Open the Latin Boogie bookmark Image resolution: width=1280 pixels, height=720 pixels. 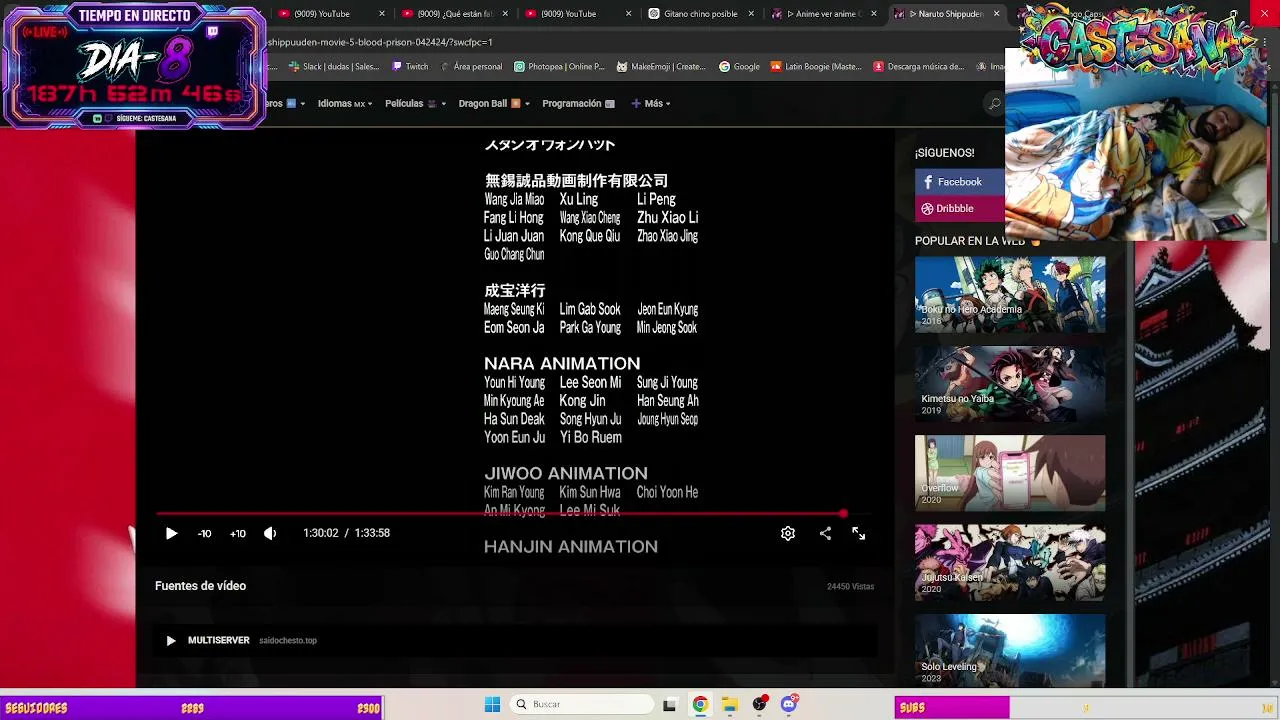pyautogui.click(x=816, y=67)
